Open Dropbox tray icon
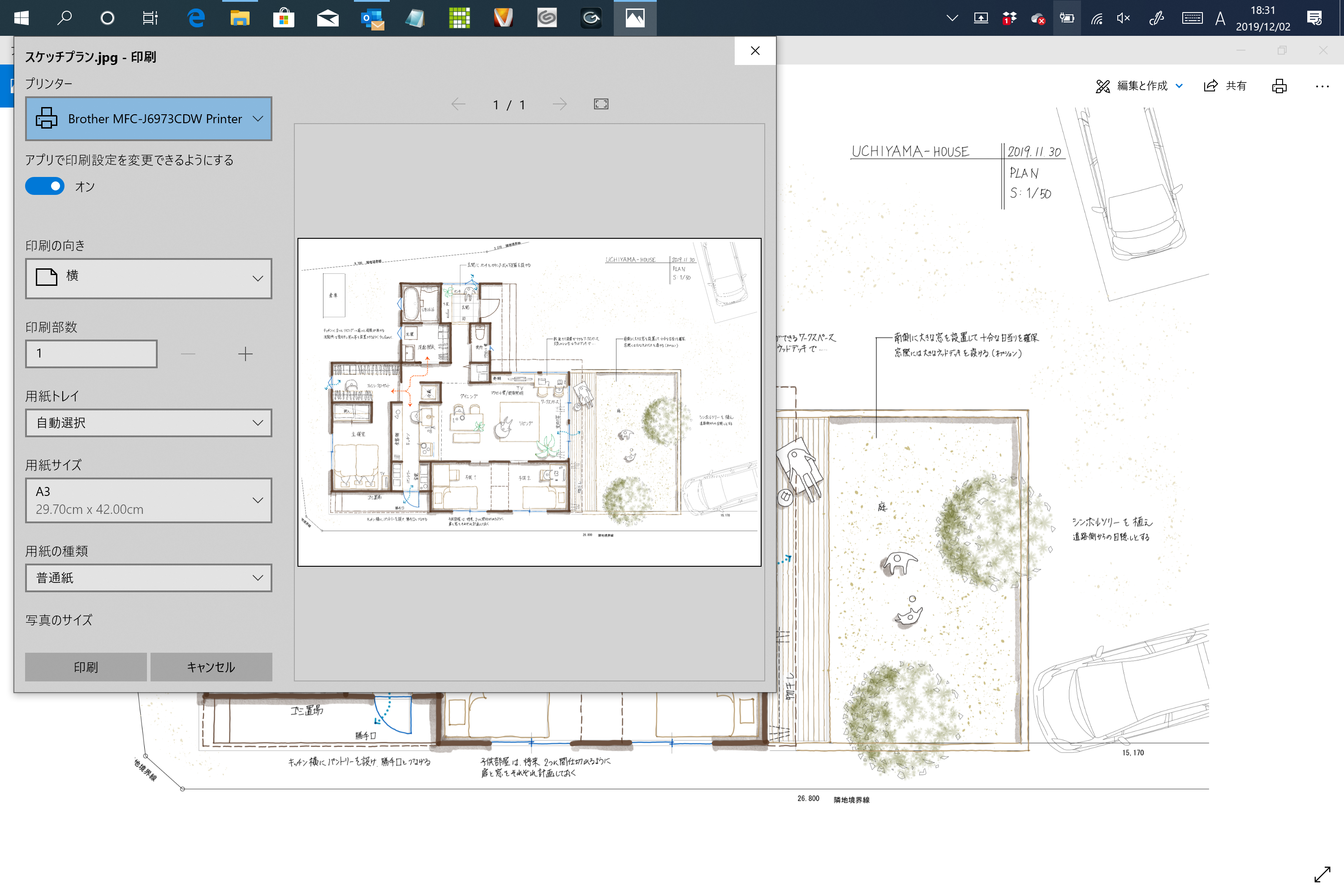This screenshot has width=1344, height=896. point(1010,18)
